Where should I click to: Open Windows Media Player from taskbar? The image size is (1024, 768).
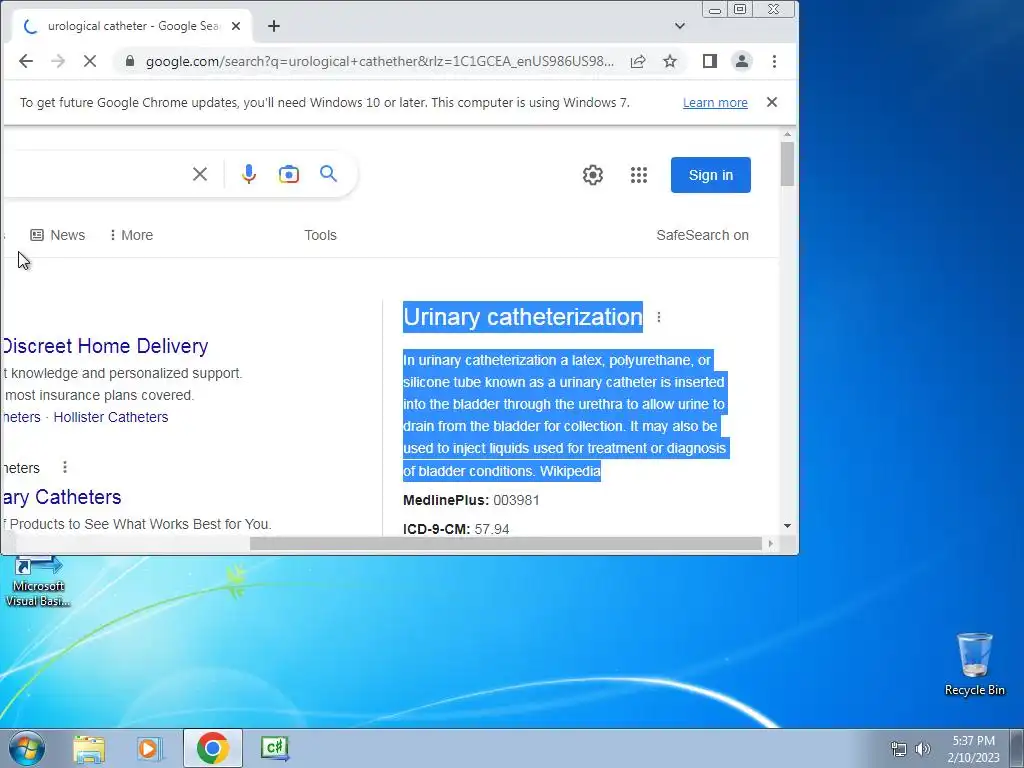(x=150, y=748)
